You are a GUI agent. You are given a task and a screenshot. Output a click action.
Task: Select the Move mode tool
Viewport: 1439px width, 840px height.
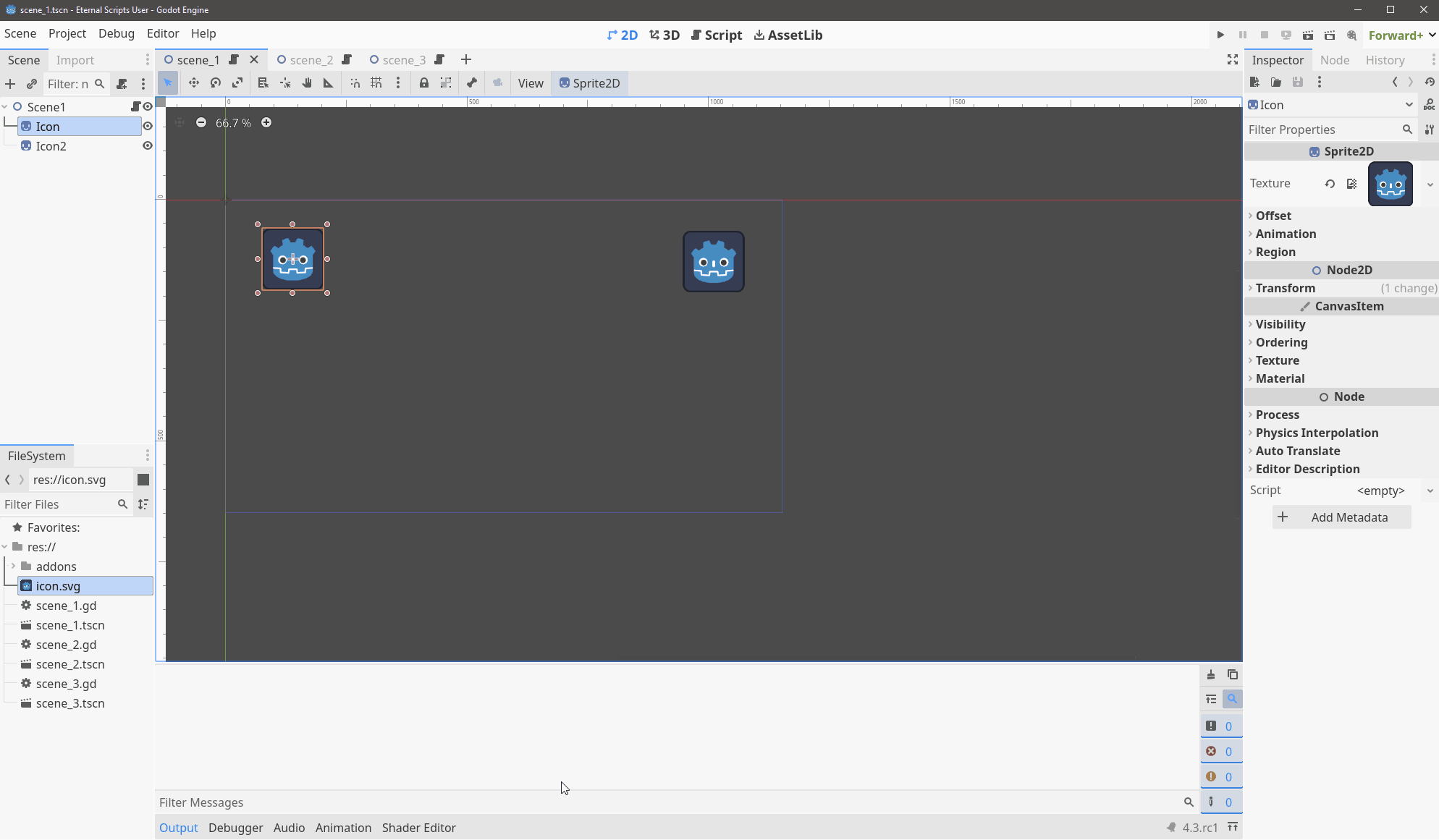pos(193,83)
